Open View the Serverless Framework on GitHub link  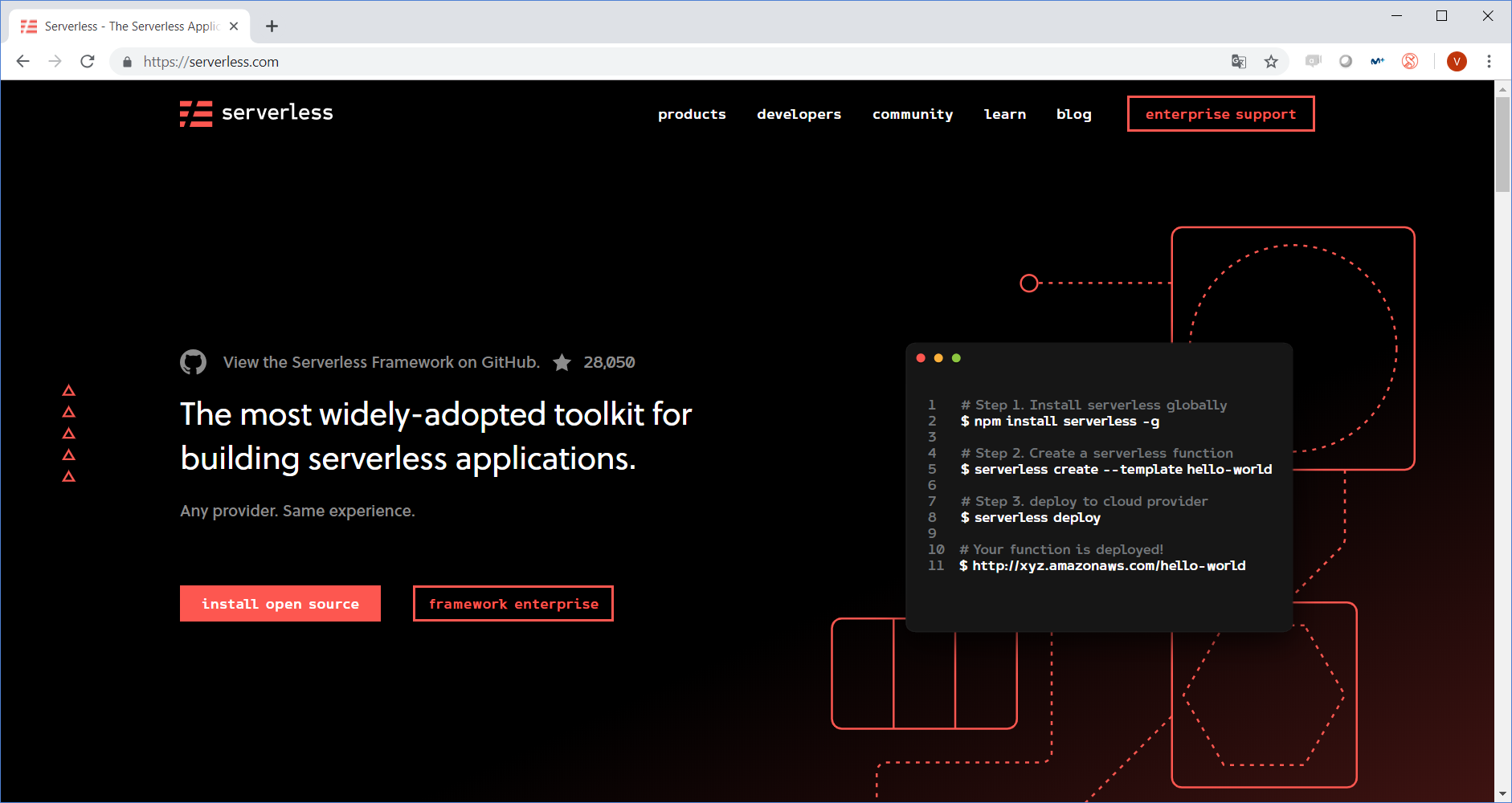[x=382, y=362]
